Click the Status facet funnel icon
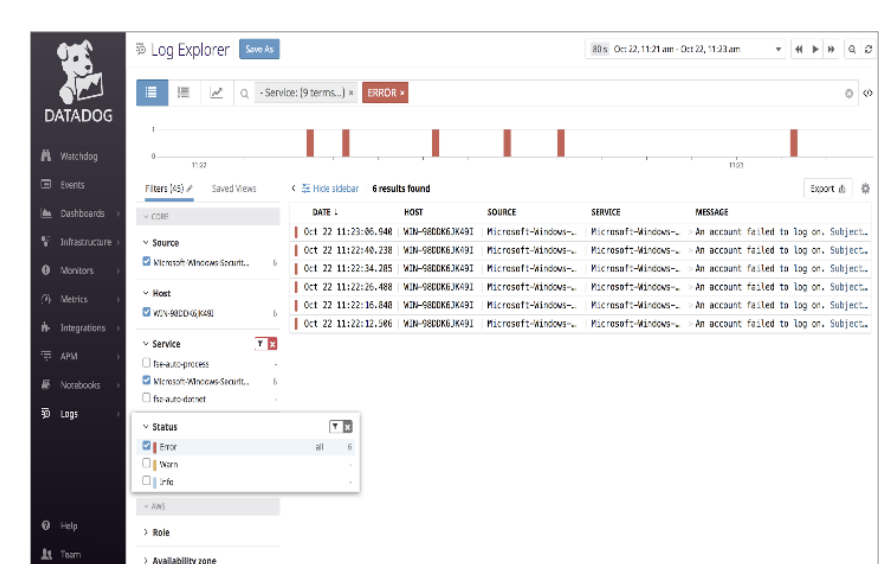The image size is (891, 564). tap(335, 427)
